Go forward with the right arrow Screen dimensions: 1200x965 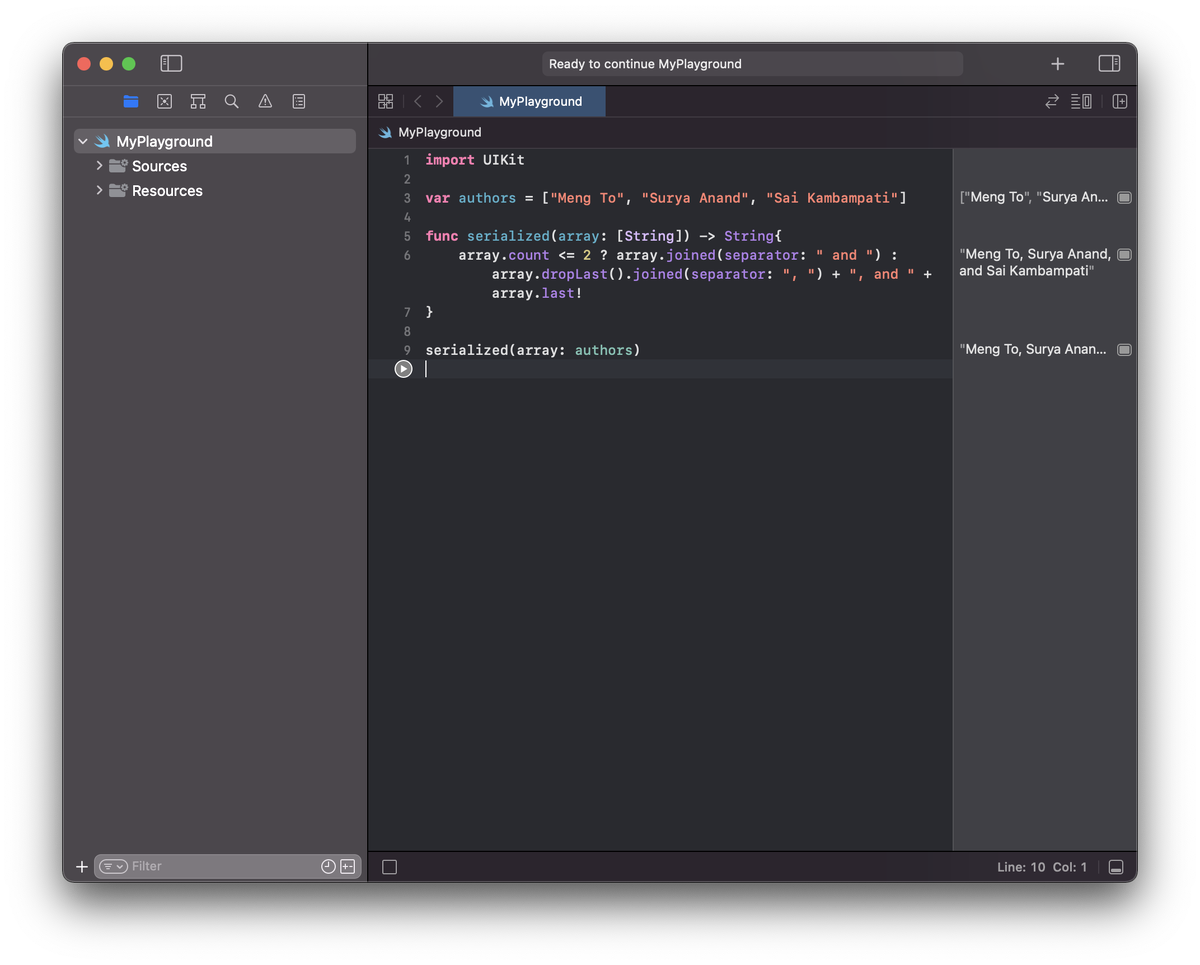(439, 101)
